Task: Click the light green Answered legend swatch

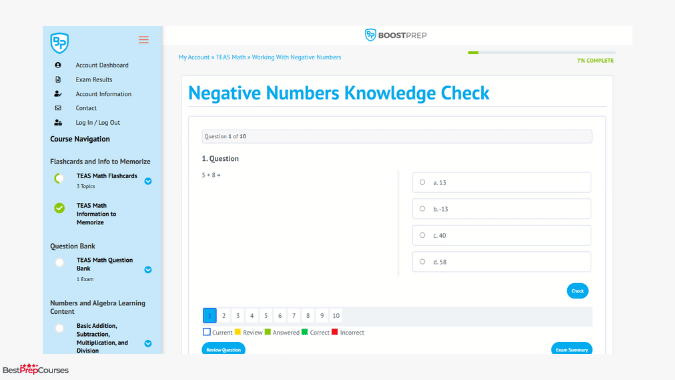Action: click(268, 332)
